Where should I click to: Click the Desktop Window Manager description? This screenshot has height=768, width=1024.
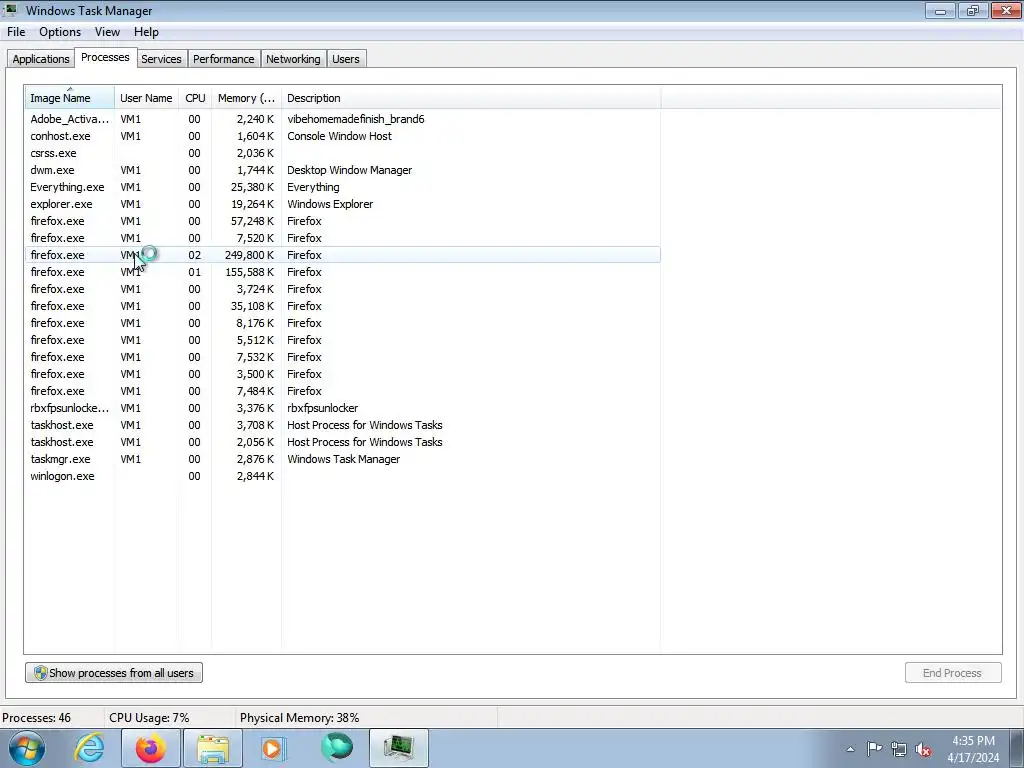point(349,170)
